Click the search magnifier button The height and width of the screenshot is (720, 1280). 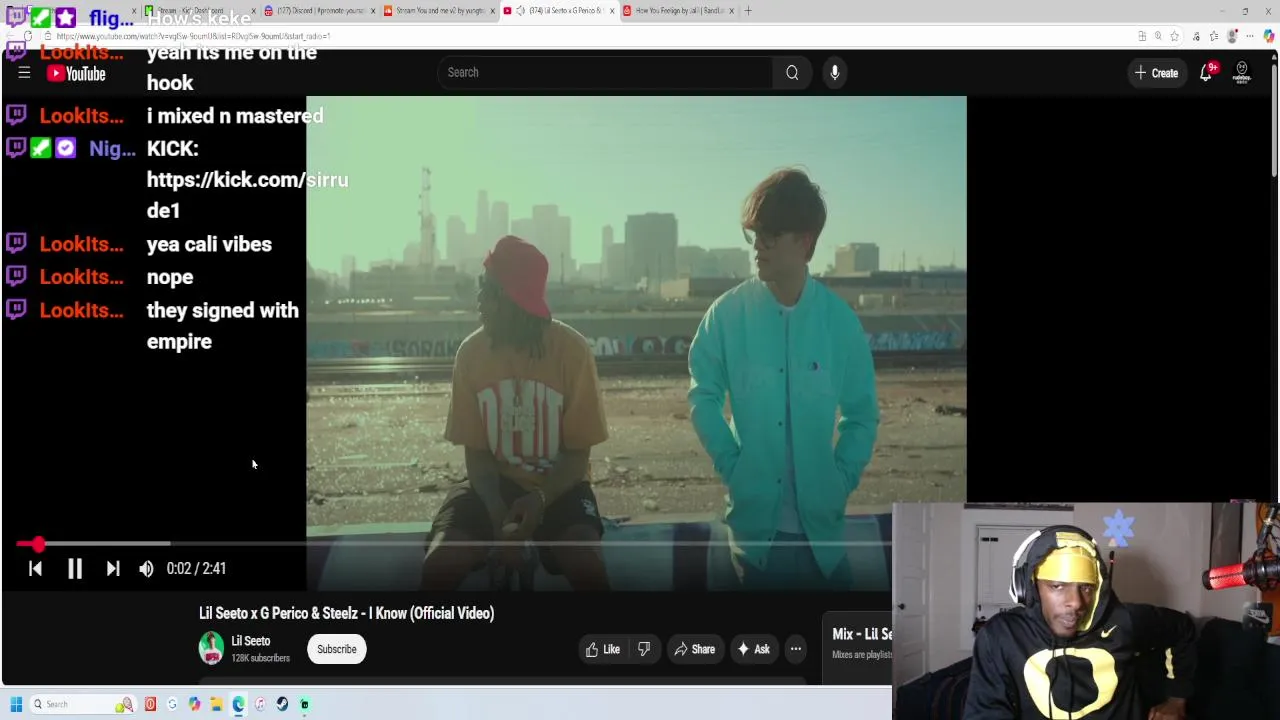point(792,72)
